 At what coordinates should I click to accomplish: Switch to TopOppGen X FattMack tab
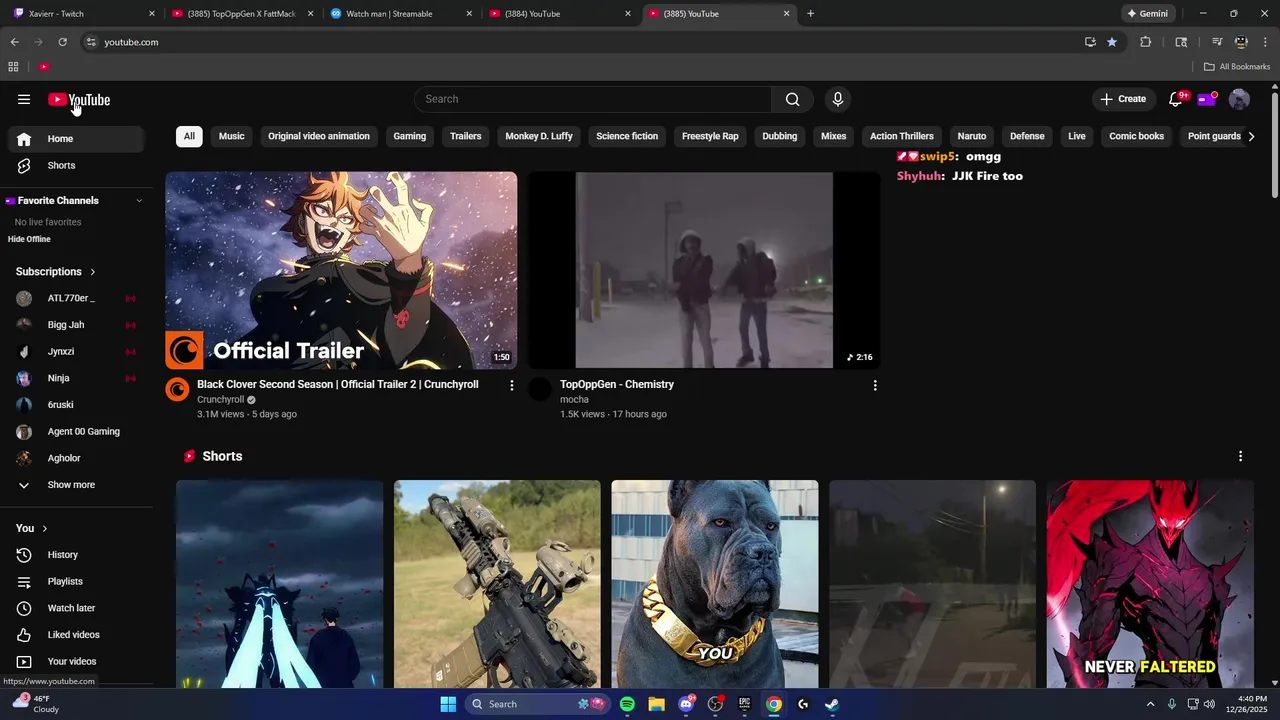[x=243, y=14]
